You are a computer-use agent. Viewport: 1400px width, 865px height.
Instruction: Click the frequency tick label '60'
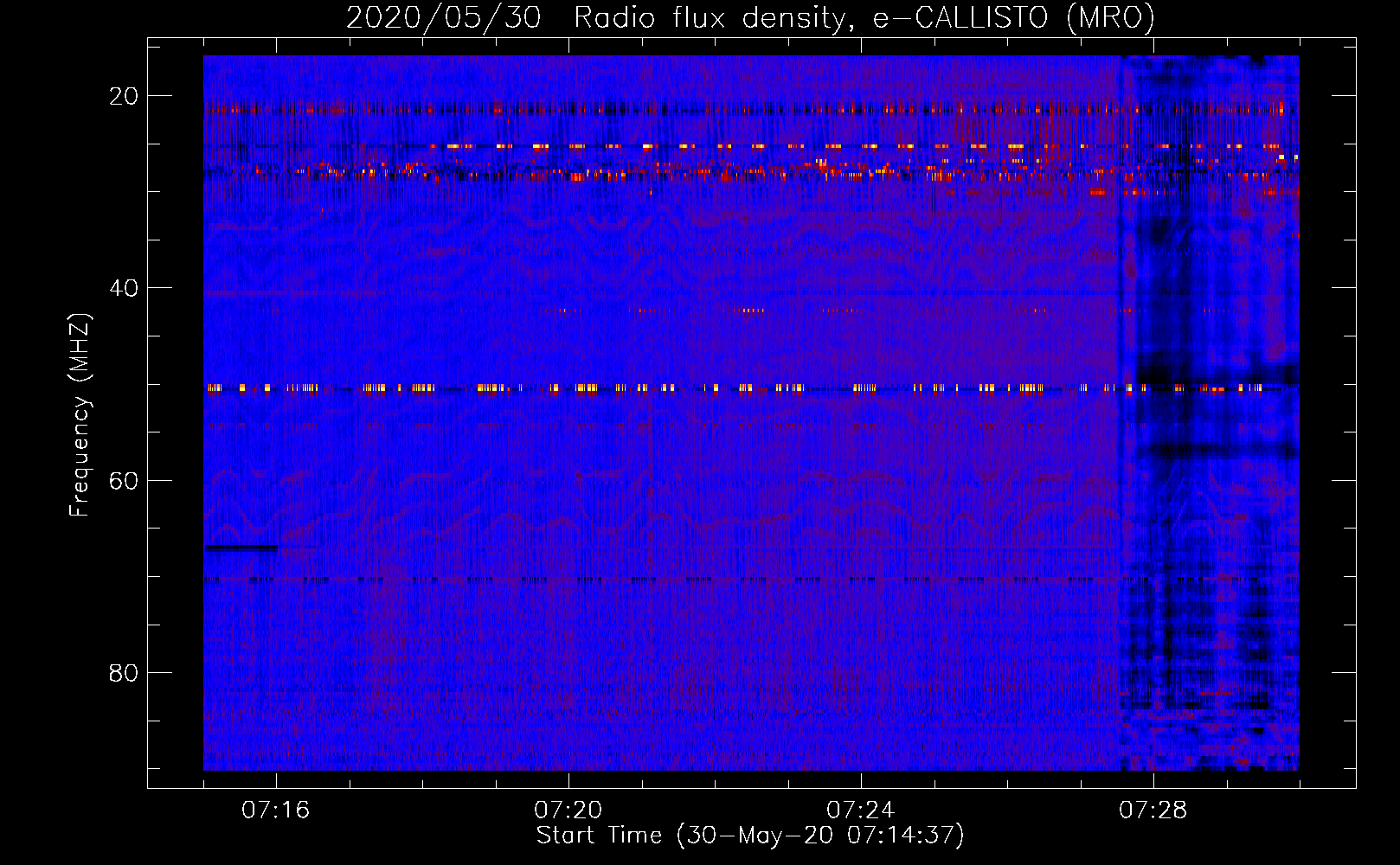pyautogui.click(x=124, y=480)
